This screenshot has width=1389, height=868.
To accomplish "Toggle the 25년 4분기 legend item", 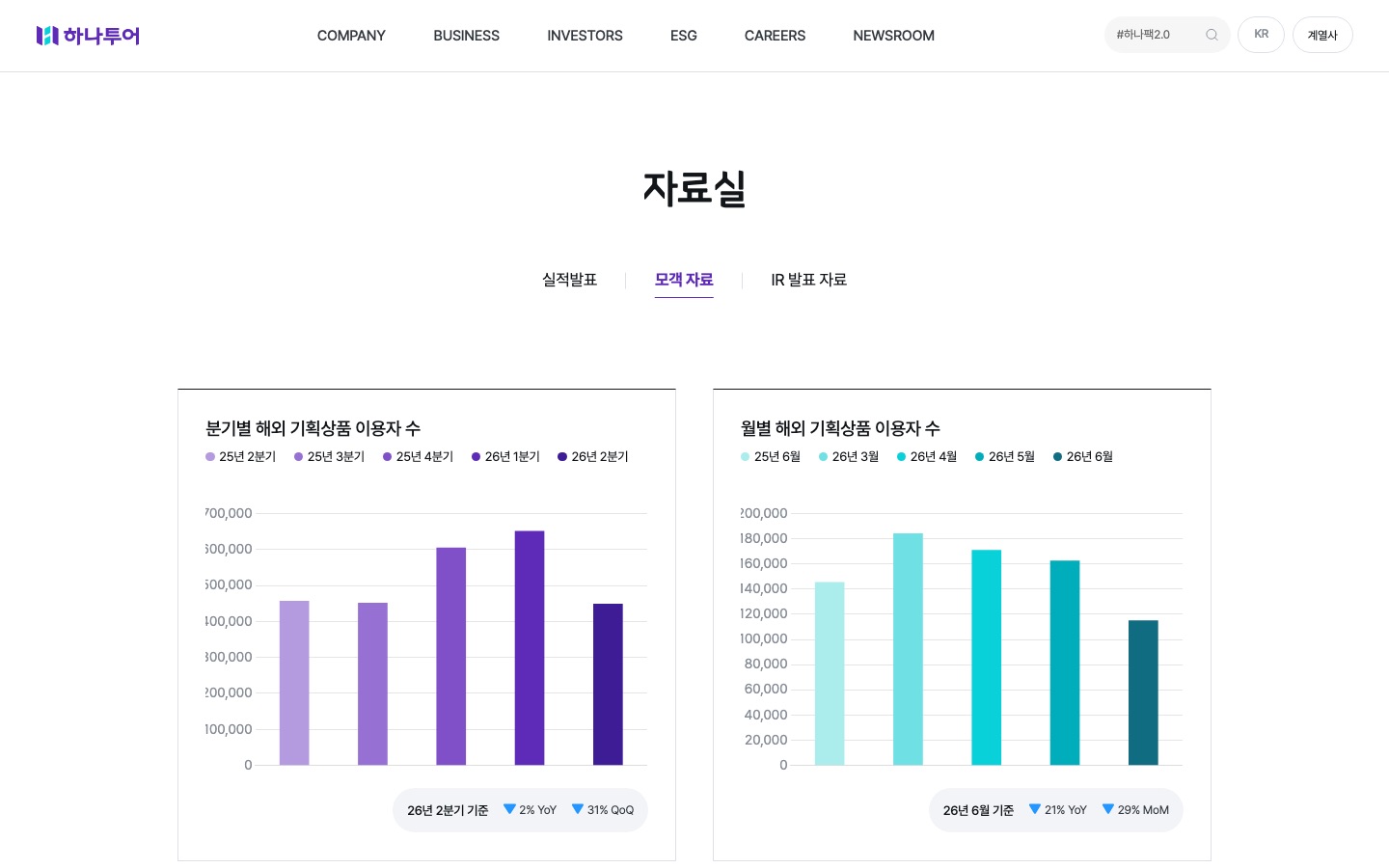I will [x=419, y=457].
